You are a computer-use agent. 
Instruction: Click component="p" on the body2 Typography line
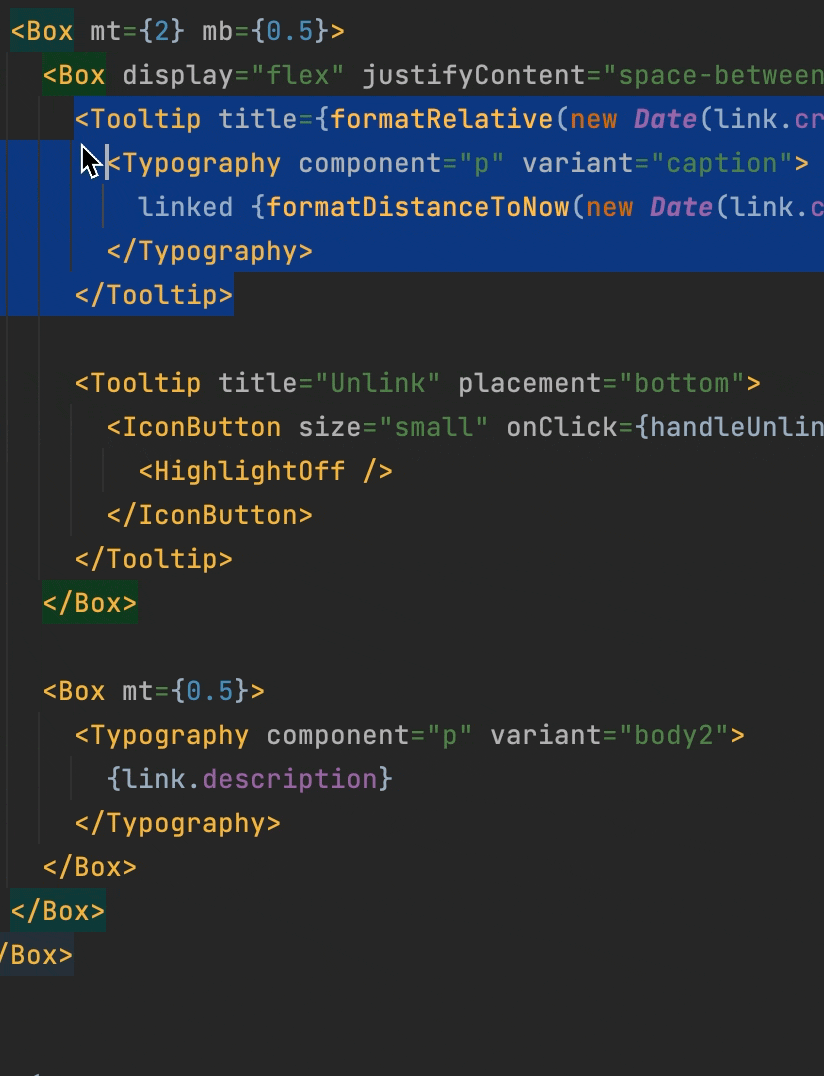[370, 735]
